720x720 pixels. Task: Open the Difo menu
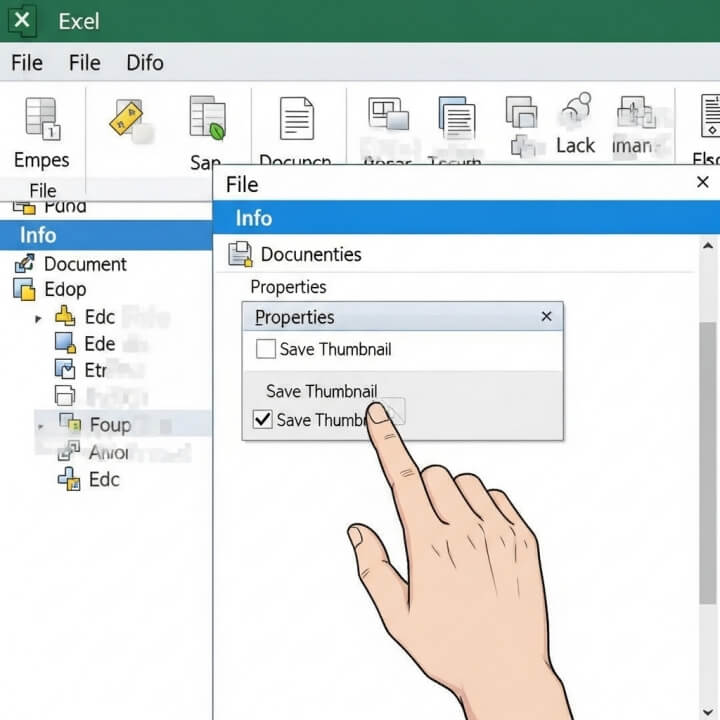[145, 63]
